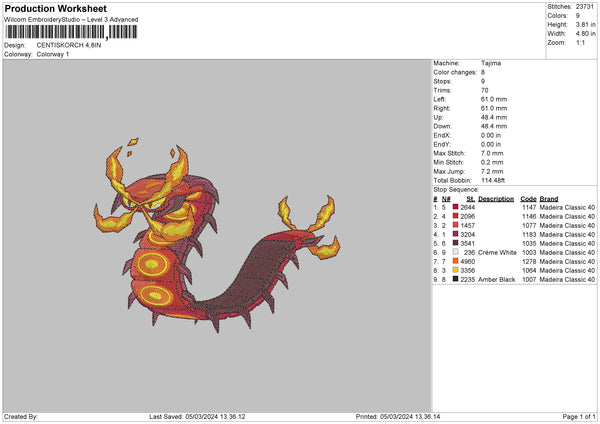
Task: Click the dark red swatch for stop 1
Action: pyautogui.click(x=455, y=207)
